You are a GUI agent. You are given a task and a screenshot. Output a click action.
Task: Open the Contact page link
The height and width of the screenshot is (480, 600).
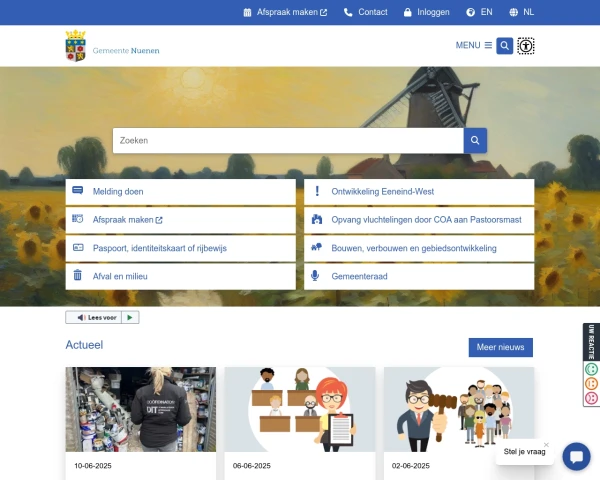pos(372,12)
